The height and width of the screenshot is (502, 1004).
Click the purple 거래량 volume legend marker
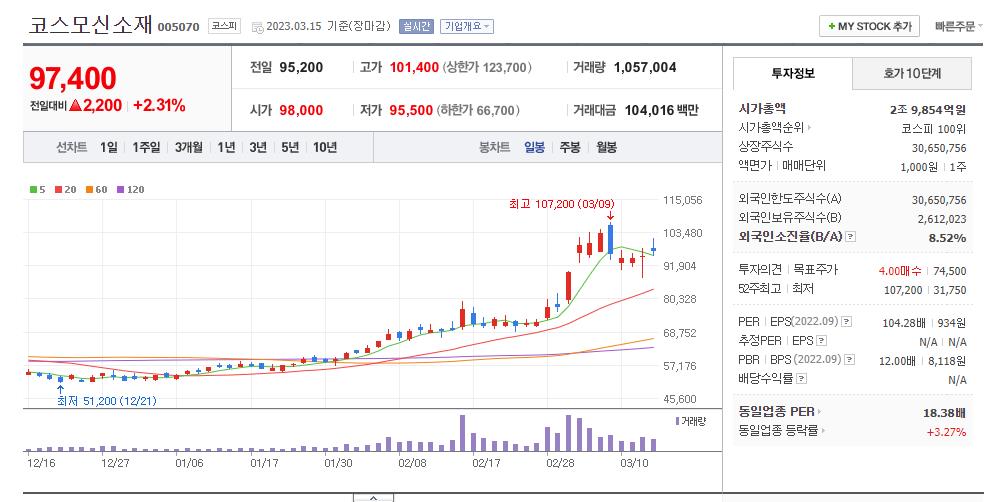point(677,421)
